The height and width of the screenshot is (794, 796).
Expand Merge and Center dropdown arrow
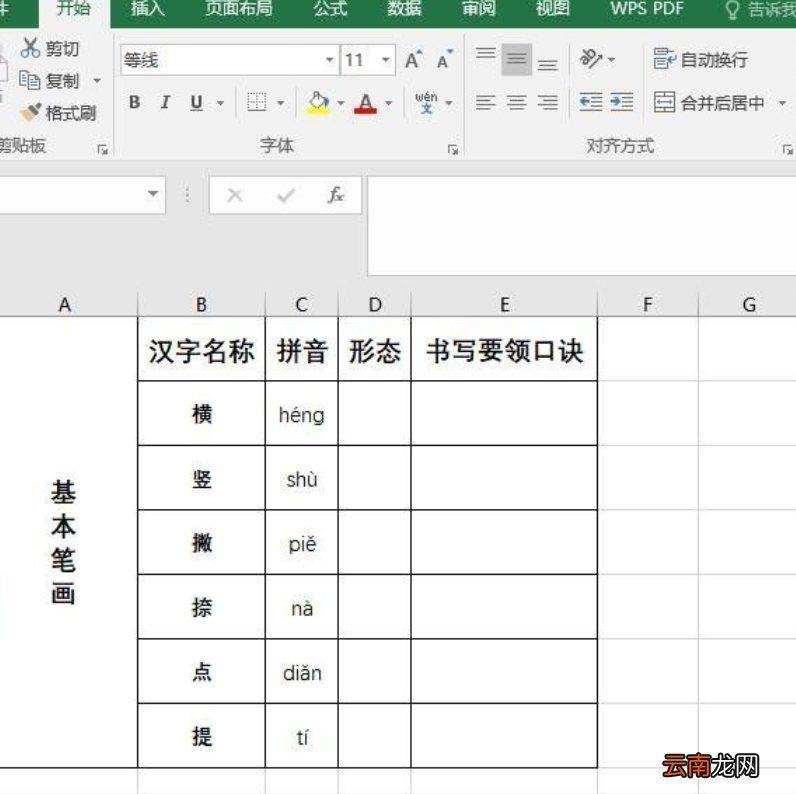point(783,103)
